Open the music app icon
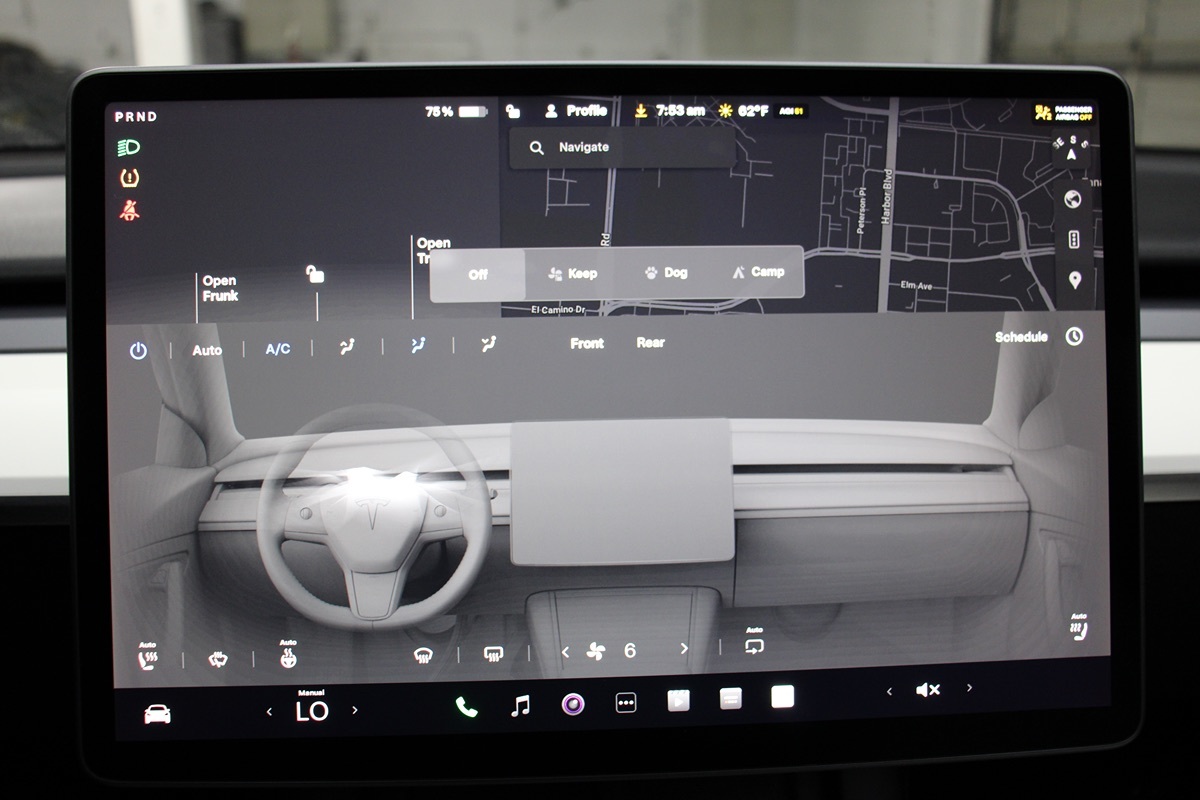 (520, 706)
